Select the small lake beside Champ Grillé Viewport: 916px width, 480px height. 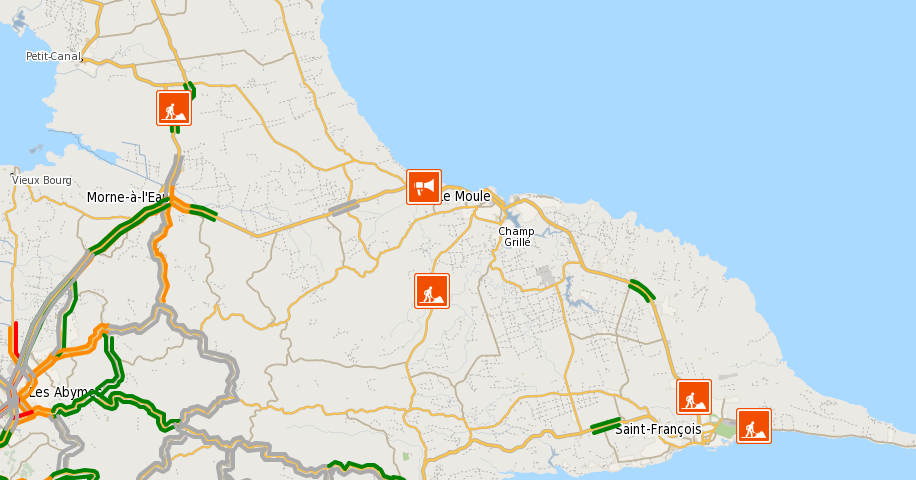(x=513, y=218)
